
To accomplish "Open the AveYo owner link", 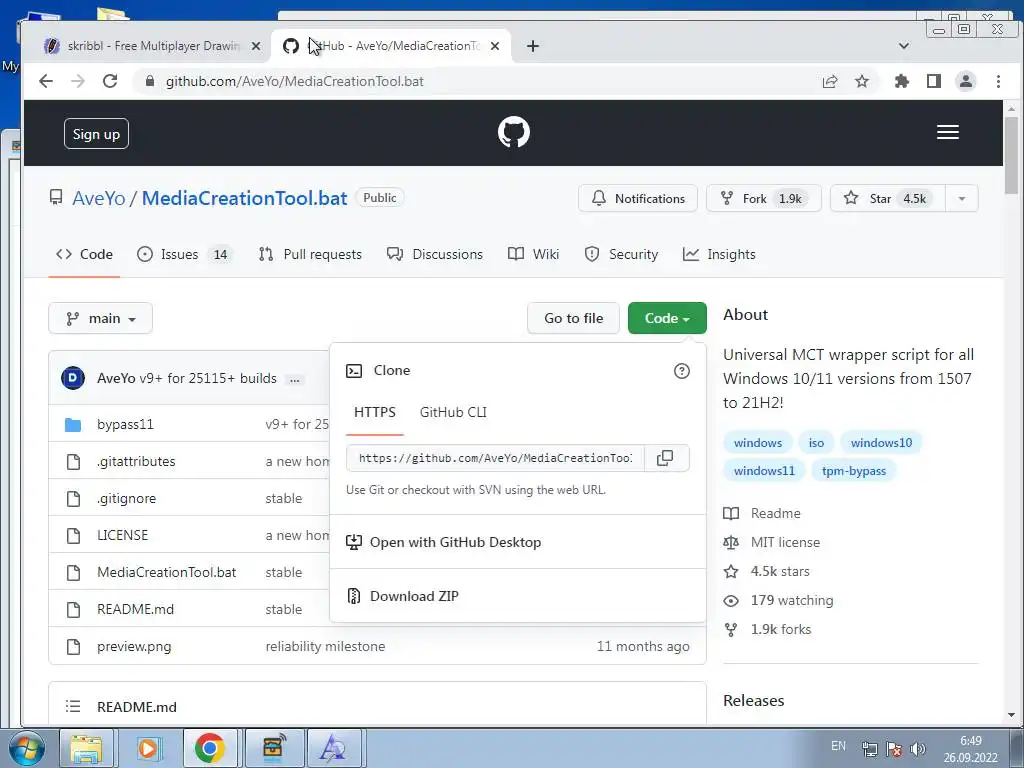I will [99, 198].
